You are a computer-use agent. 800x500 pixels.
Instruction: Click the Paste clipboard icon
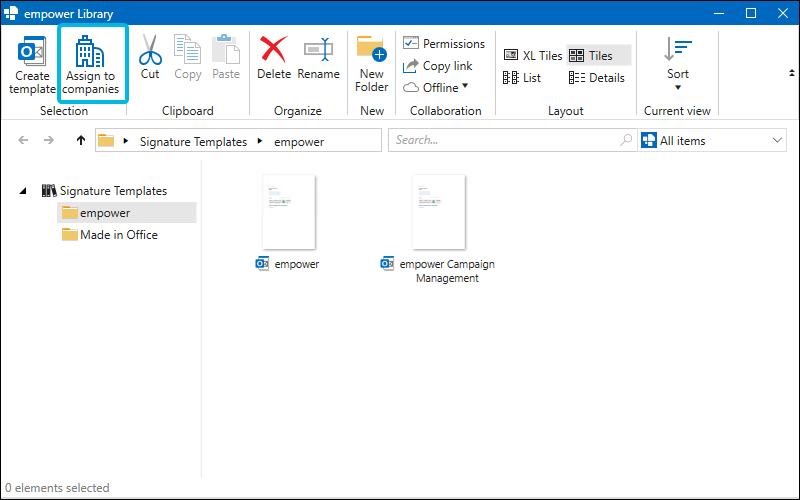[x=226, y=49]
